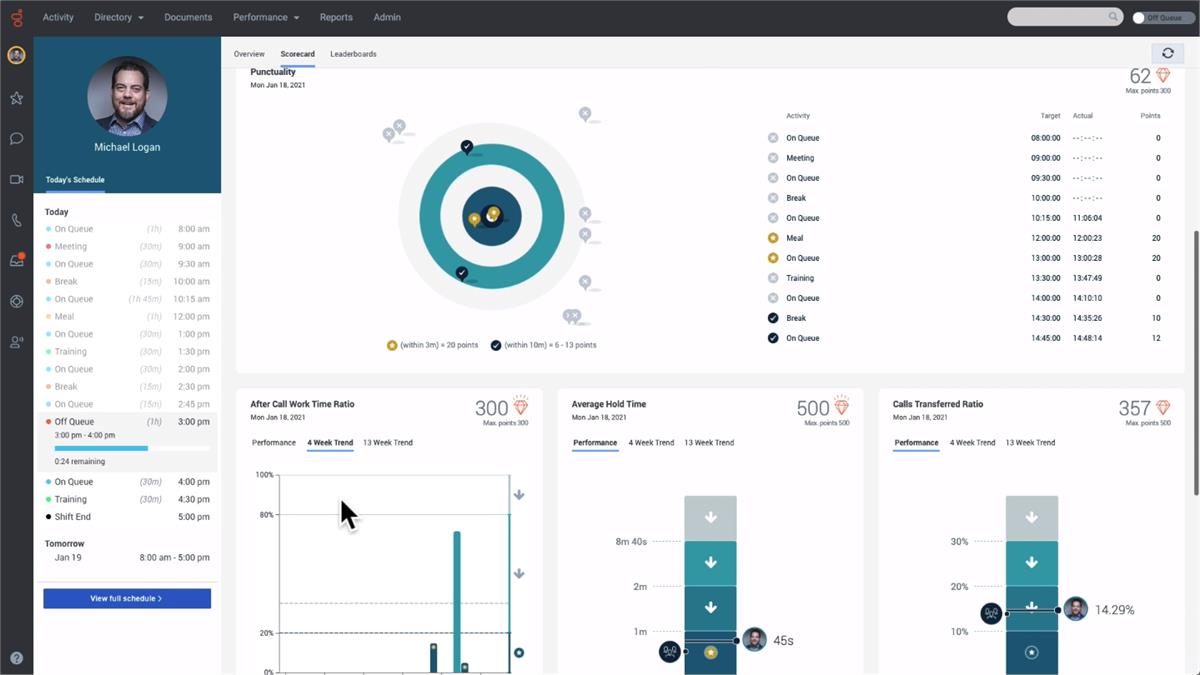Select the Shift End 5:00 pm entry
This screenshot has height=675, width=1200.
pyautogui.click(x=127, y=517)
